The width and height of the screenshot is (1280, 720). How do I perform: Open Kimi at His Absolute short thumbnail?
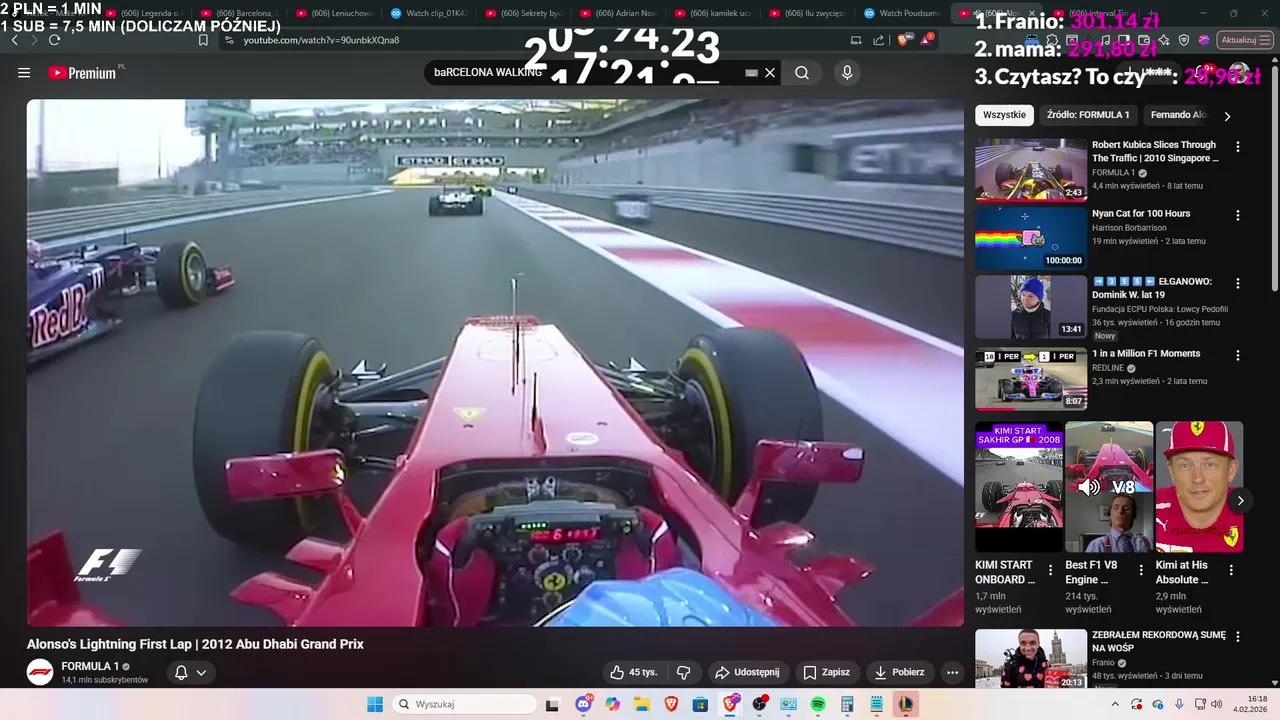[1199, 487]
